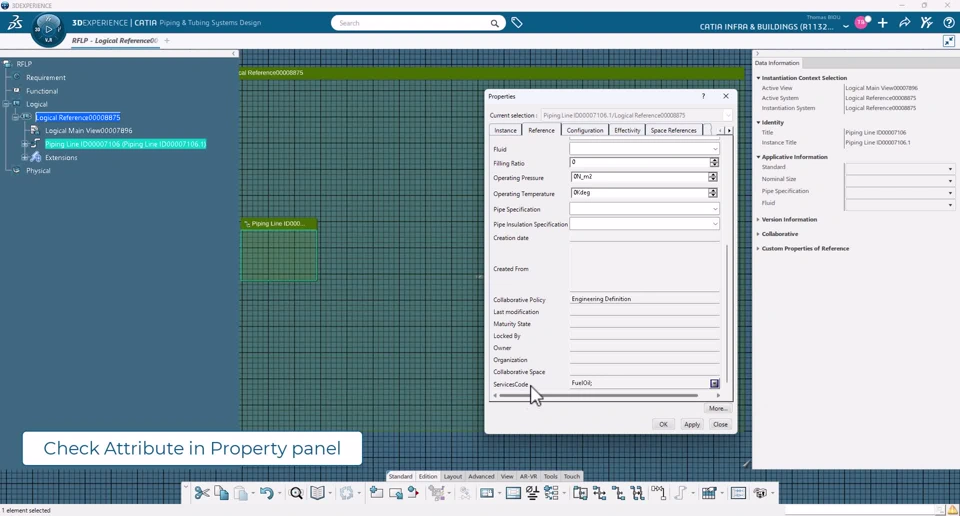Open the Help question mark in the top bar
This screenshot has width=960, height=516.
click(948, 23)
